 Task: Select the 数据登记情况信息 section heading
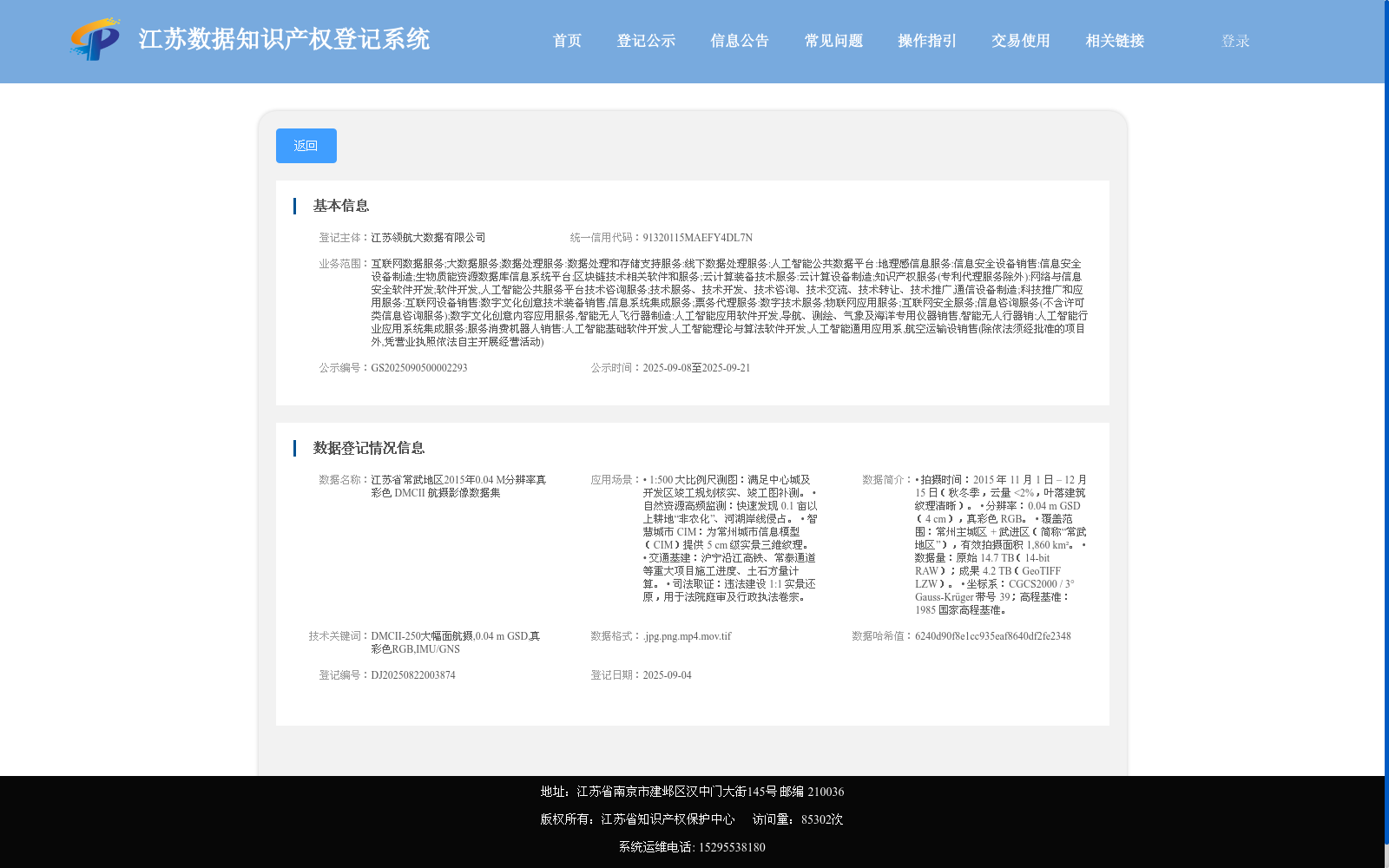coord(369,448)
